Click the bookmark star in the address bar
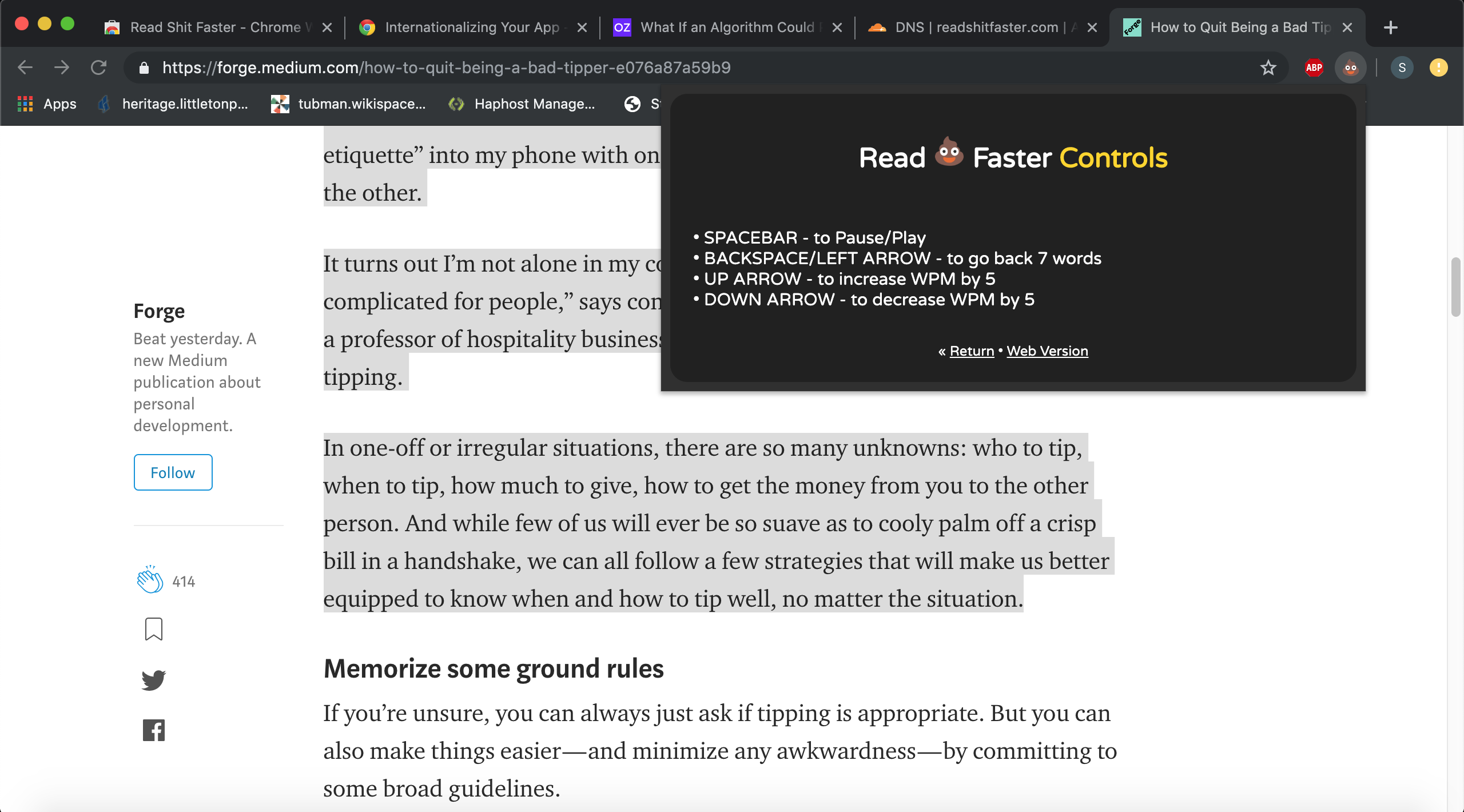1464x812 pixels. pos(1268,67)
